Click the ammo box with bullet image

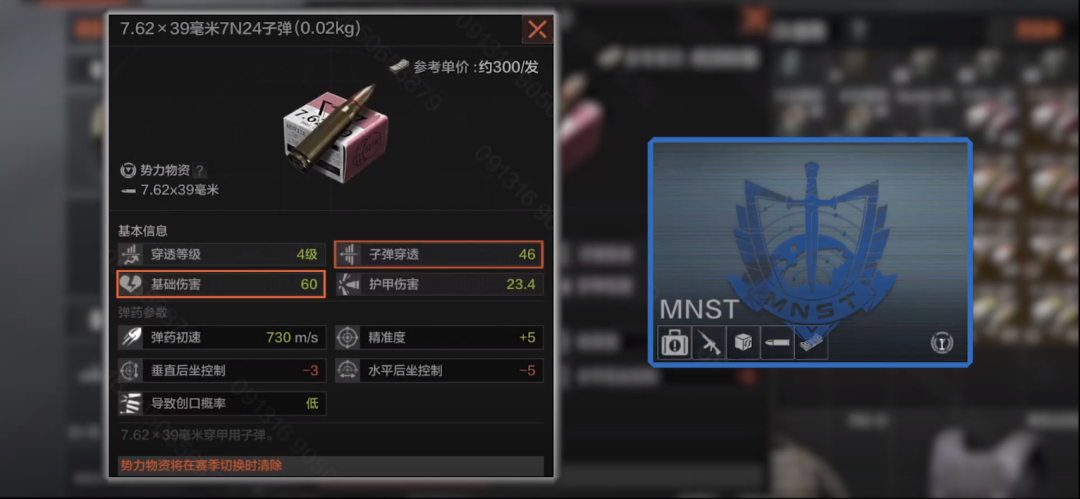click(x=335, y=132)
